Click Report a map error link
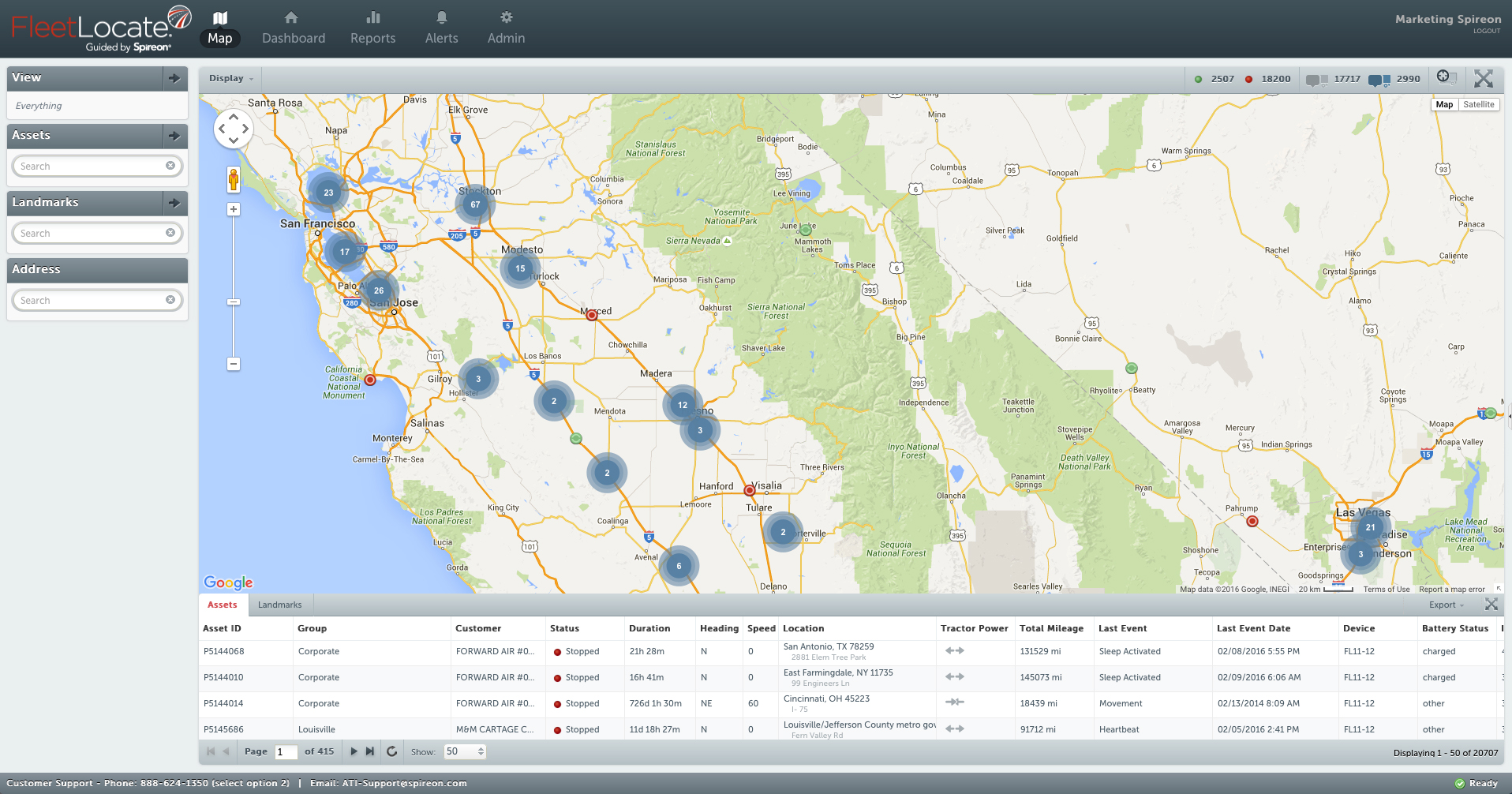This screenshot has height=794, width=1512. coord(1451,589)
